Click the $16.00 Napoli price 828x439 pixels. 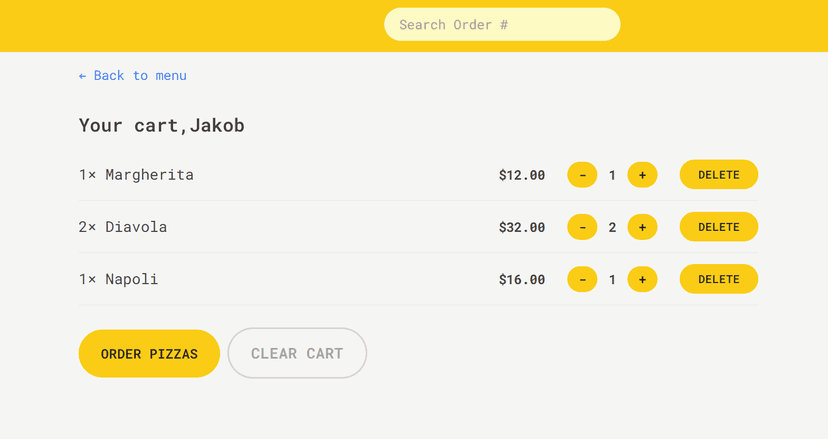522,279
